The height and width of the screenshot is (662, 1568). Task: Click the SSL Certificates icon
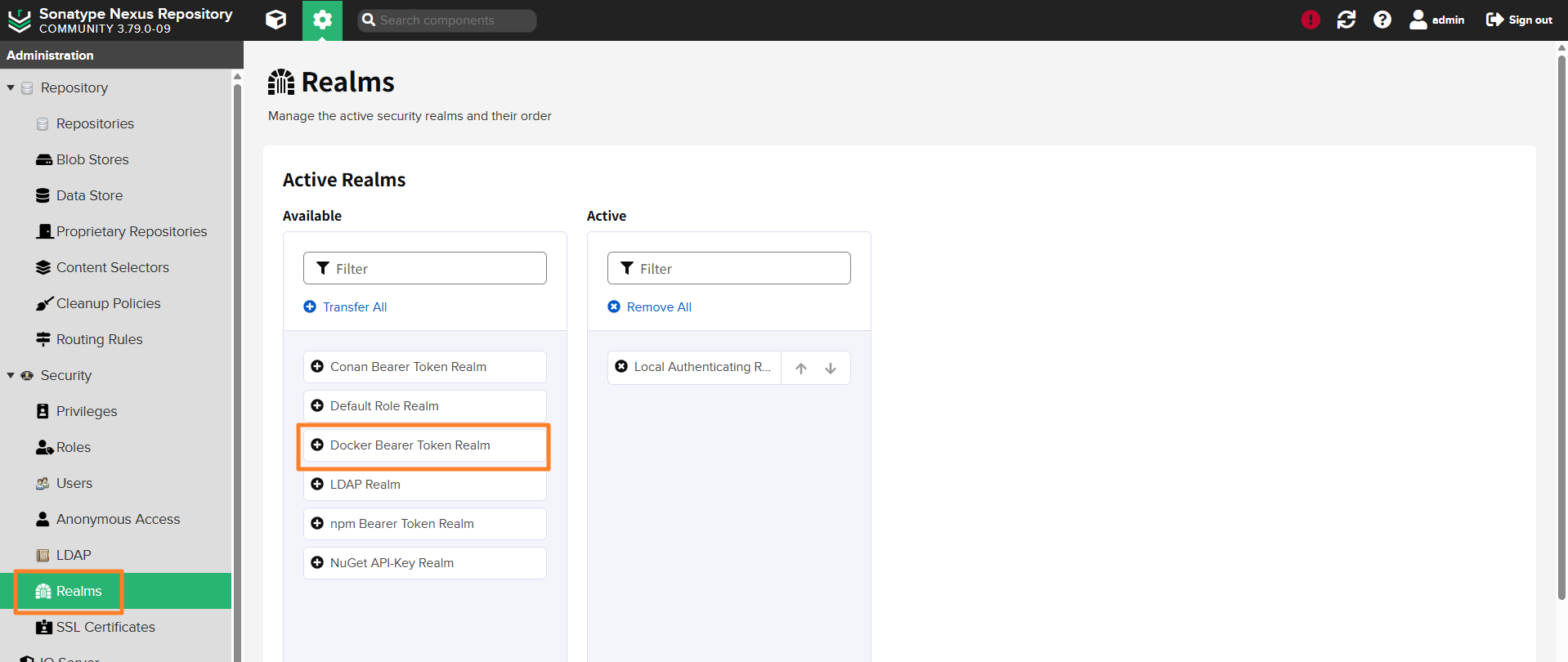(x=43, y=627)
